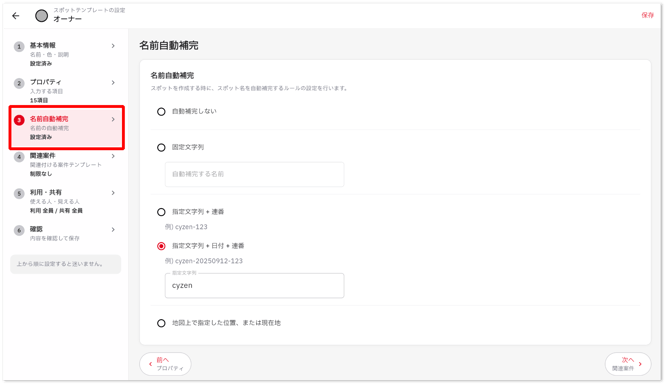666x385 pixels.
Task: Select the 自動補完しない radio option
Action: pyautogui.click(x=161, y=112)
